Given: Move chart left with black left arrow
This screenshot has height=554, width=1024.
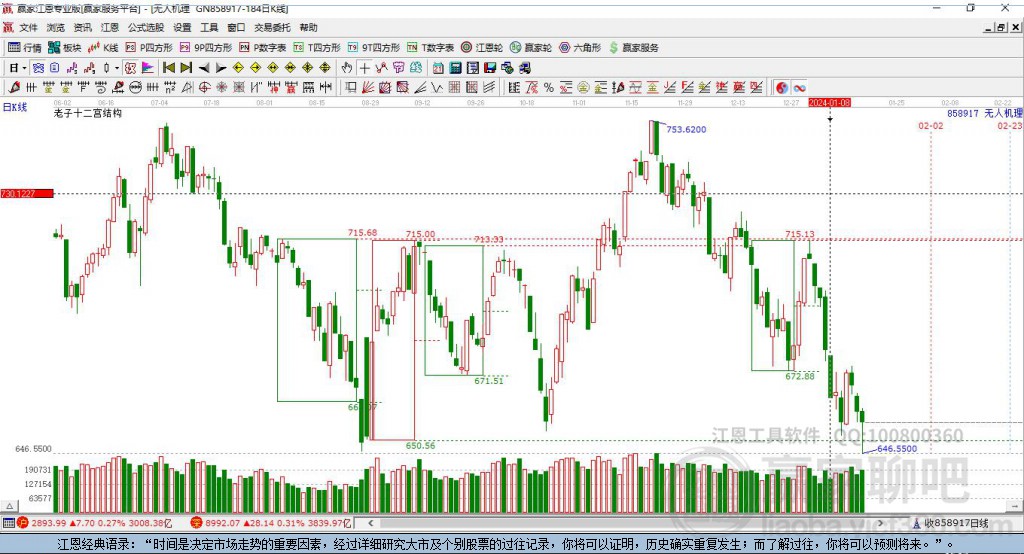Looking at the screenshot, I should coord(204,67).
